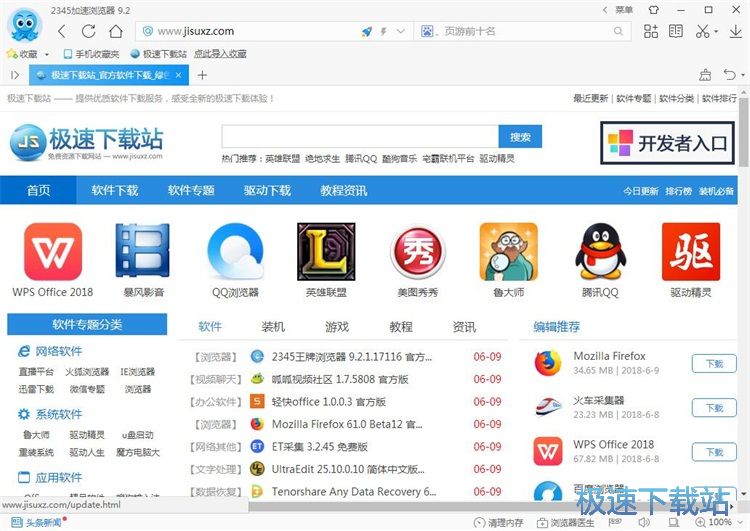Expand the screenshot tool dropdown arrow
The image size is (750, 531).
pos(716,32)
